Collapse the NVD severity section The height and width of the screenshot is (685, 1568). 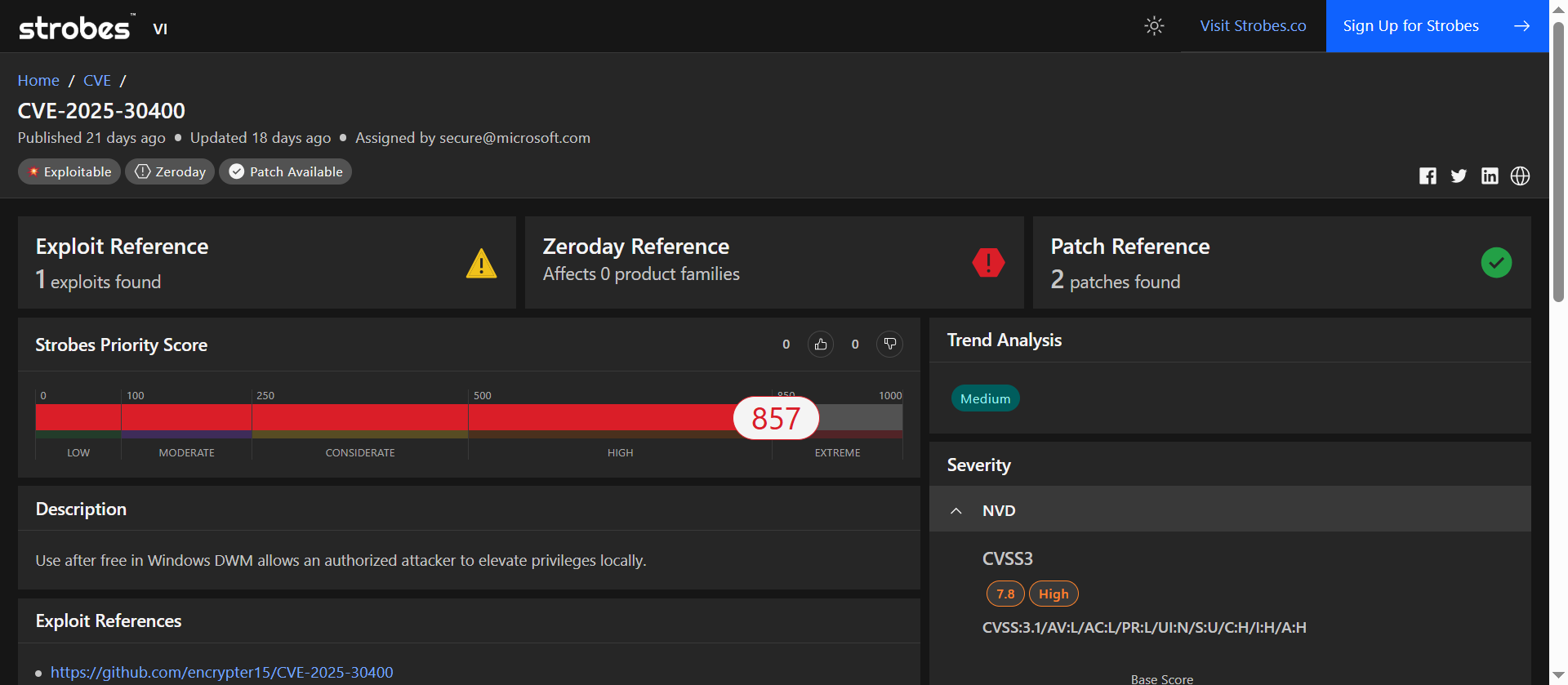pyautogui.click(x=956, y=511)
